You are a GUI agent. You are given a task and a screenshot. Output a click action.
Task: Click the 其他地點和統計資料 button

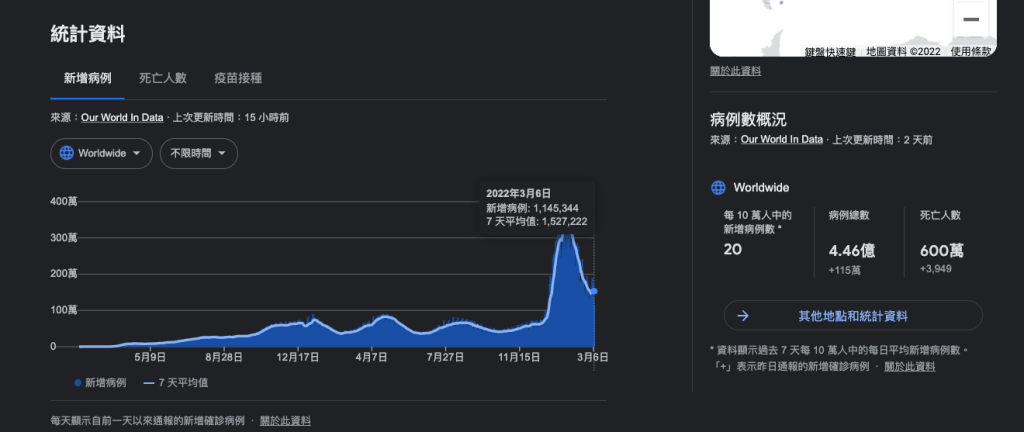(852, 315)
